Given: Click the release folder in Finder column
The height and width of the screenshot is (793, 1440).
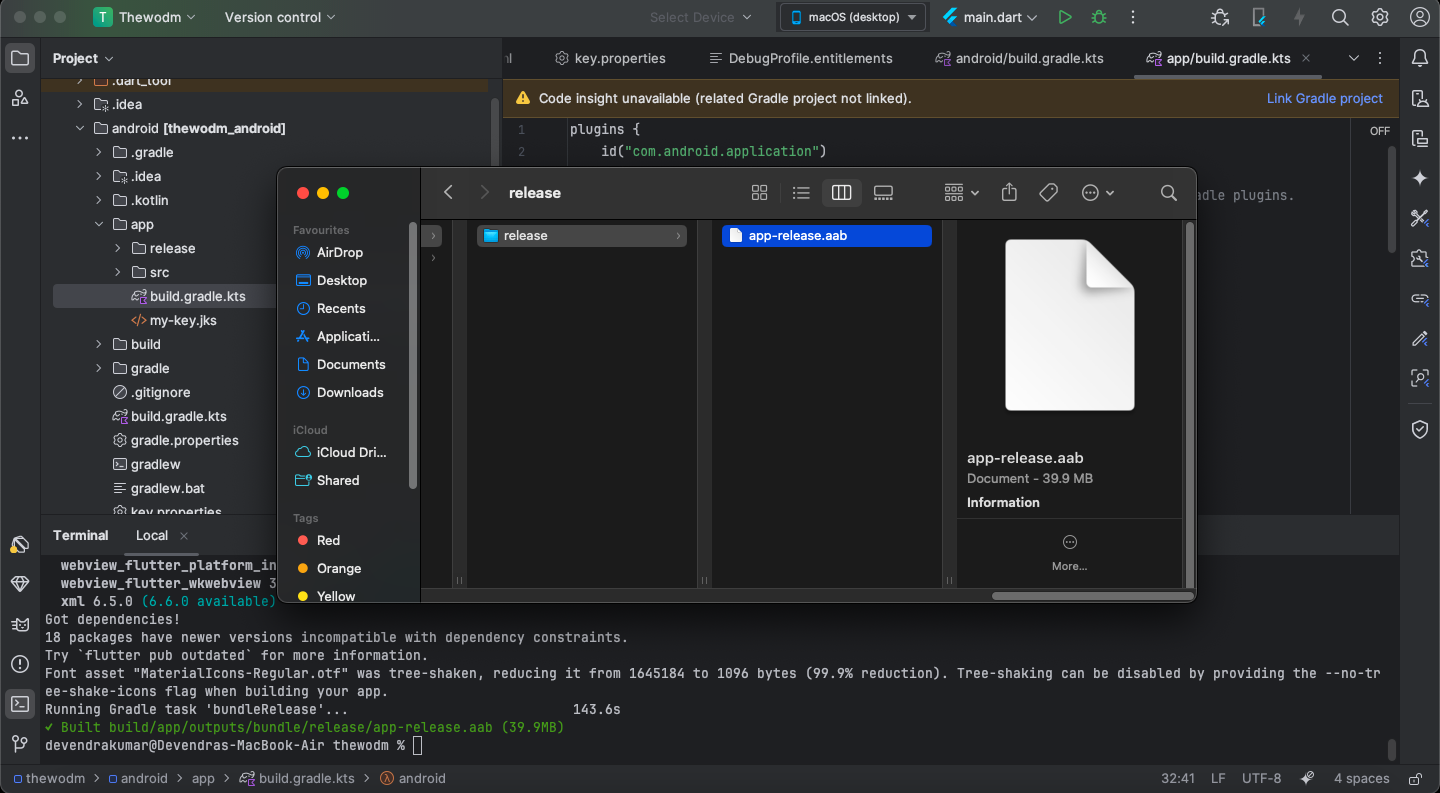Looking at the screenshot, I should 582,236.
